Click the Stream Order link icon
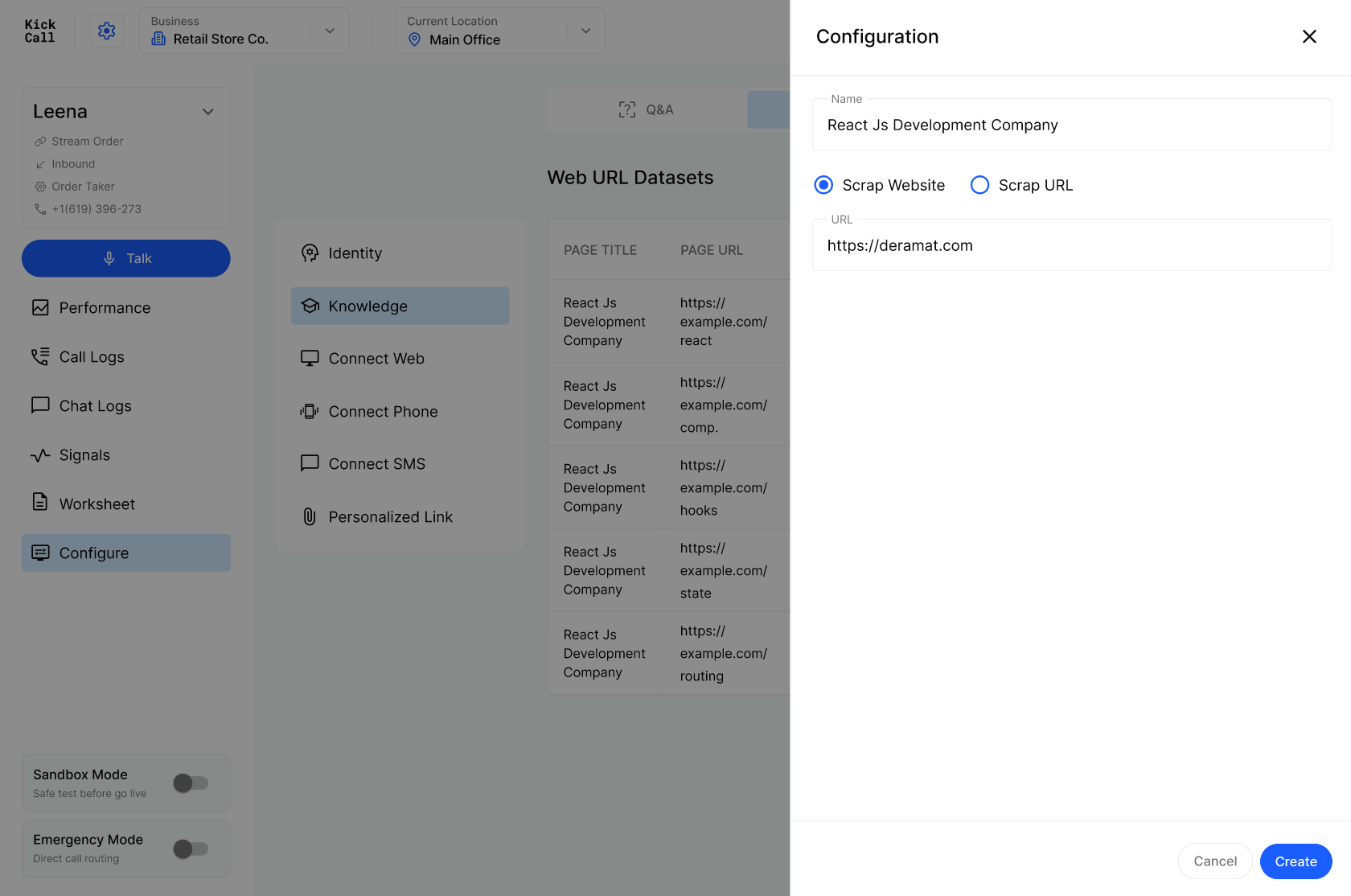The image size is (1351, 896). point(40,142)
